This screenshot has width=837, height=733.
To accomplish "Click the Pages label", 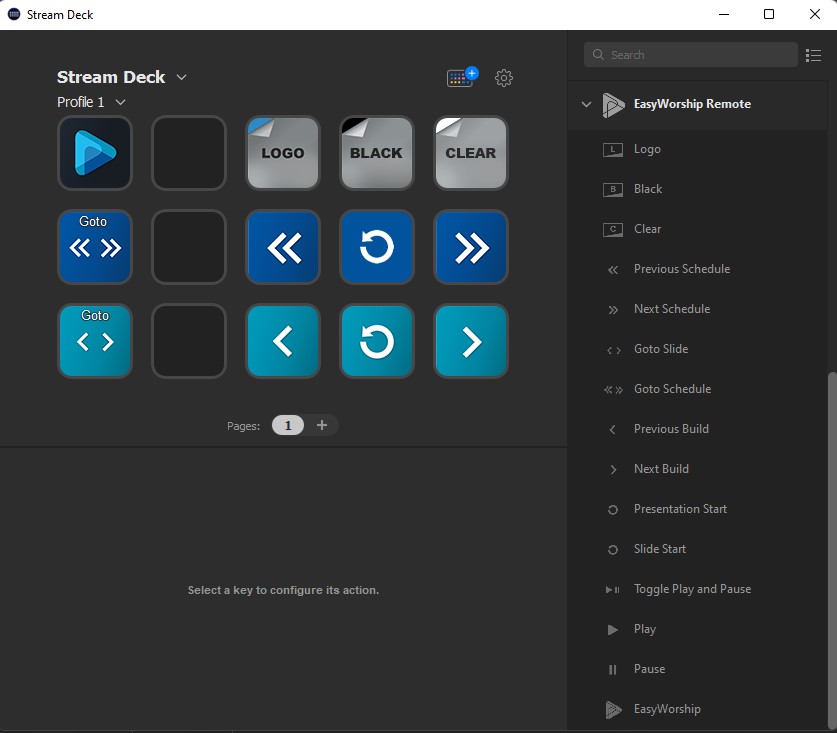I will (243, 426).
